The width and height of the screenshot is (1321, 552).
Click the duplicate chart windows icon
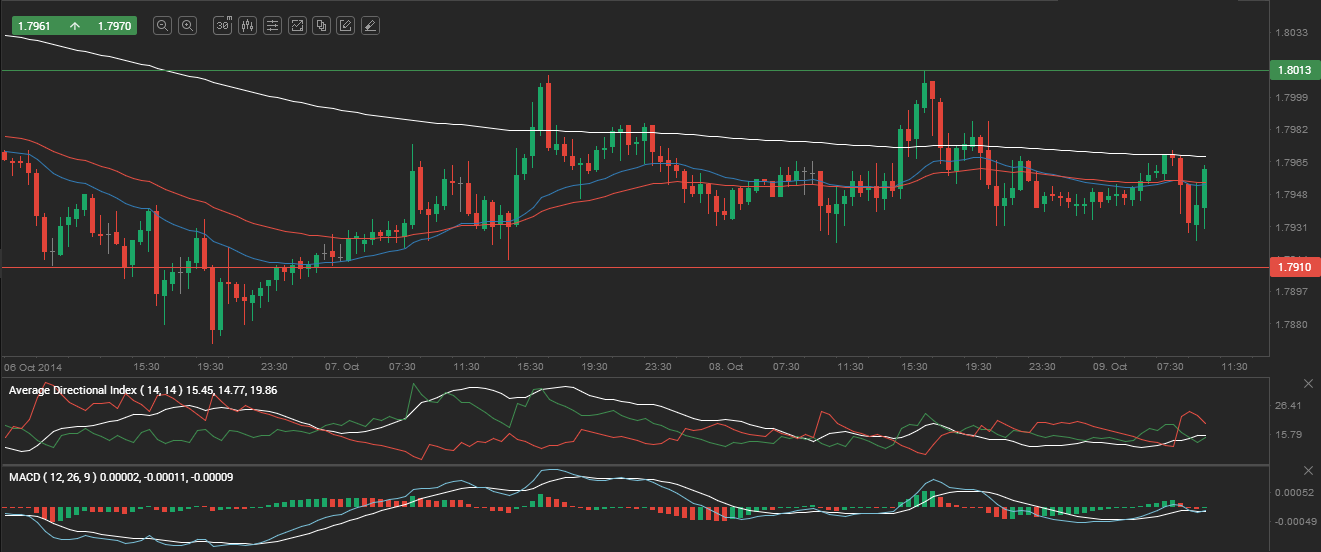[321, 26]
